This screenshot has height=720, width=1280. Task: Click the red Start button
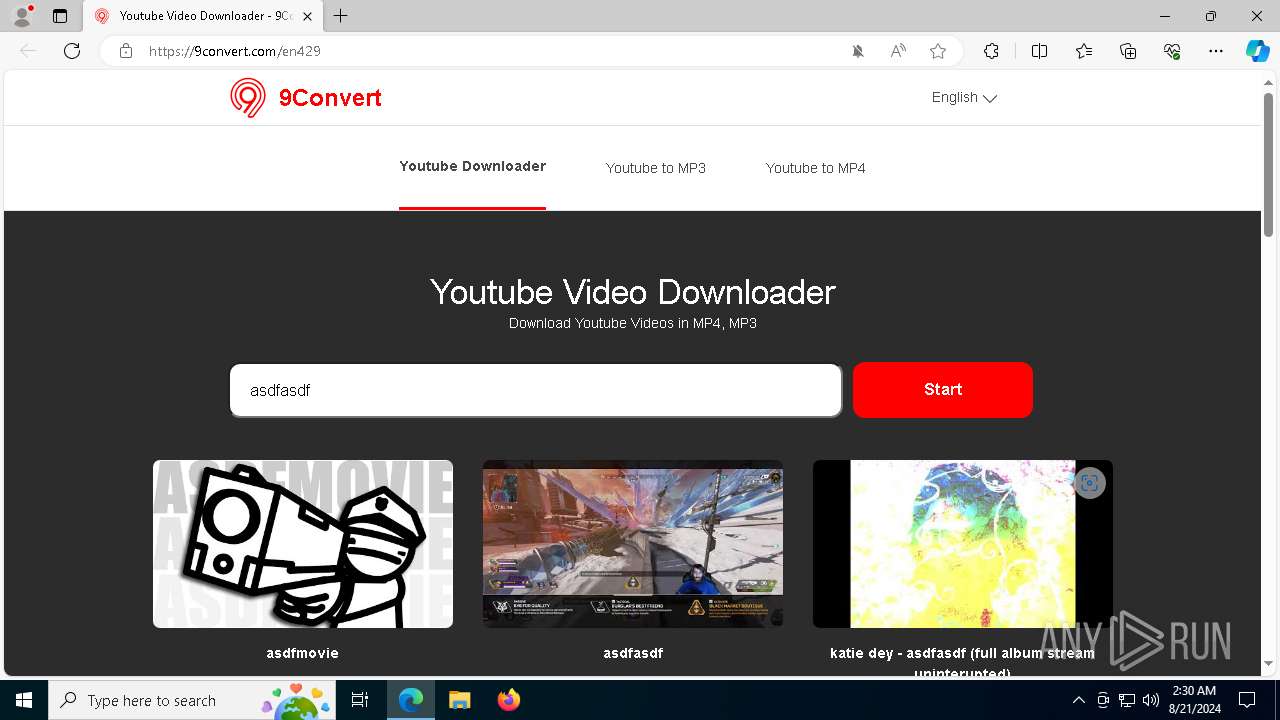pos(943,390)
